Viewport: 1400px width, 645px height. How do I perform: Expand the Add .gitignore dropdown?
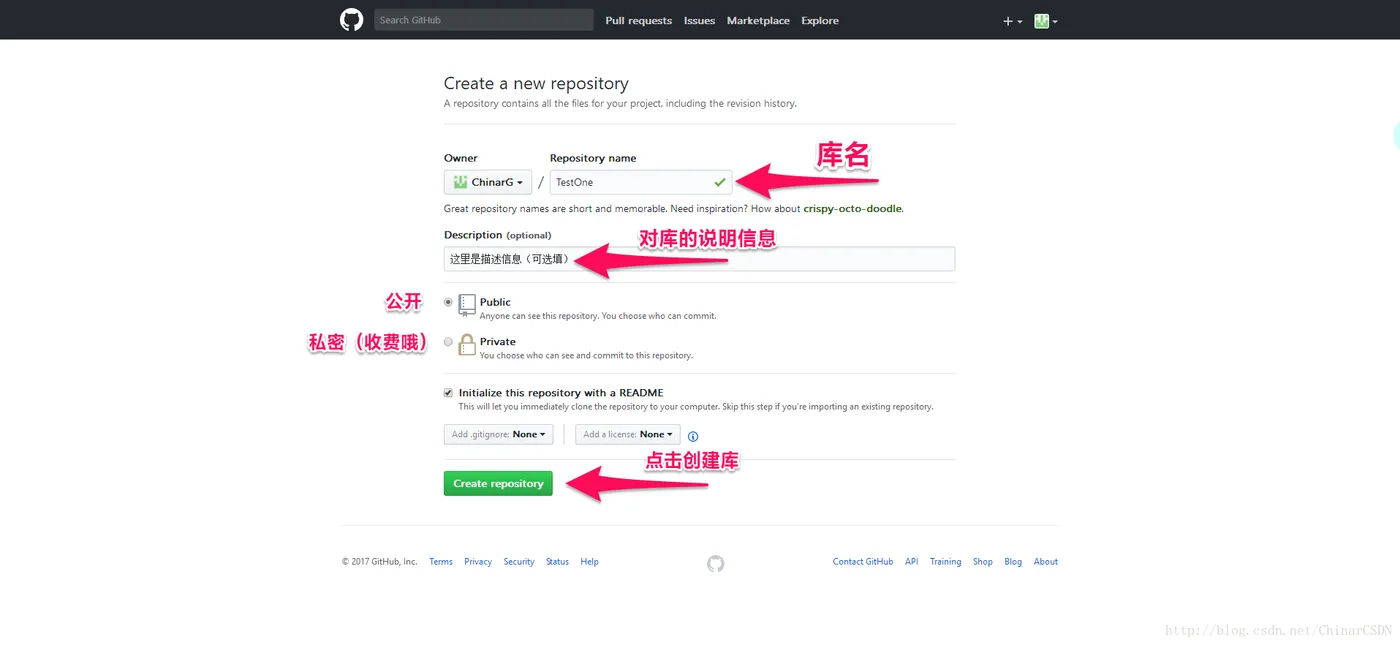[498, 434]
